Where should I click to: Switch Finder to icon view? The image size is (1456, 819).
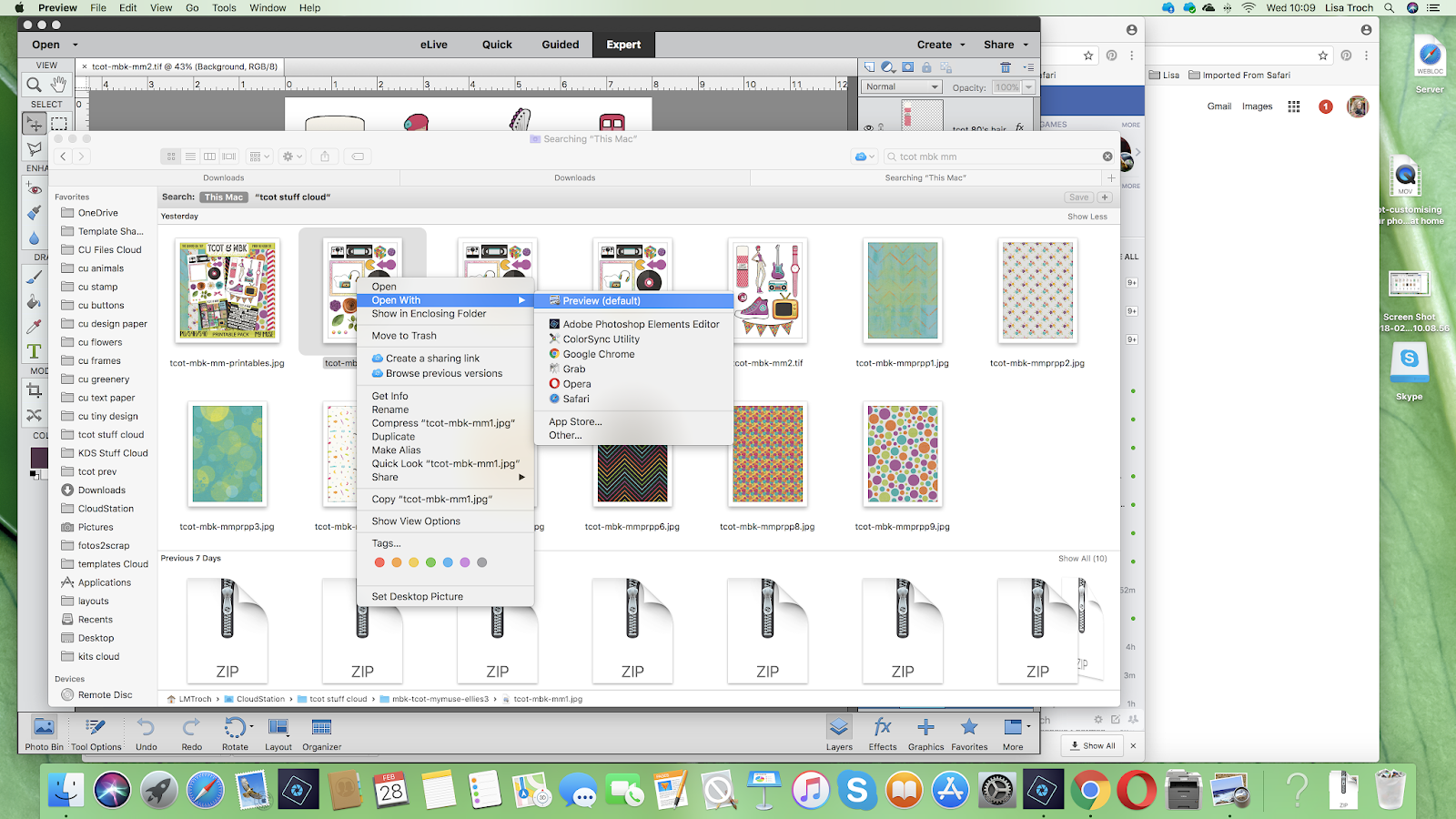(171, 157)
